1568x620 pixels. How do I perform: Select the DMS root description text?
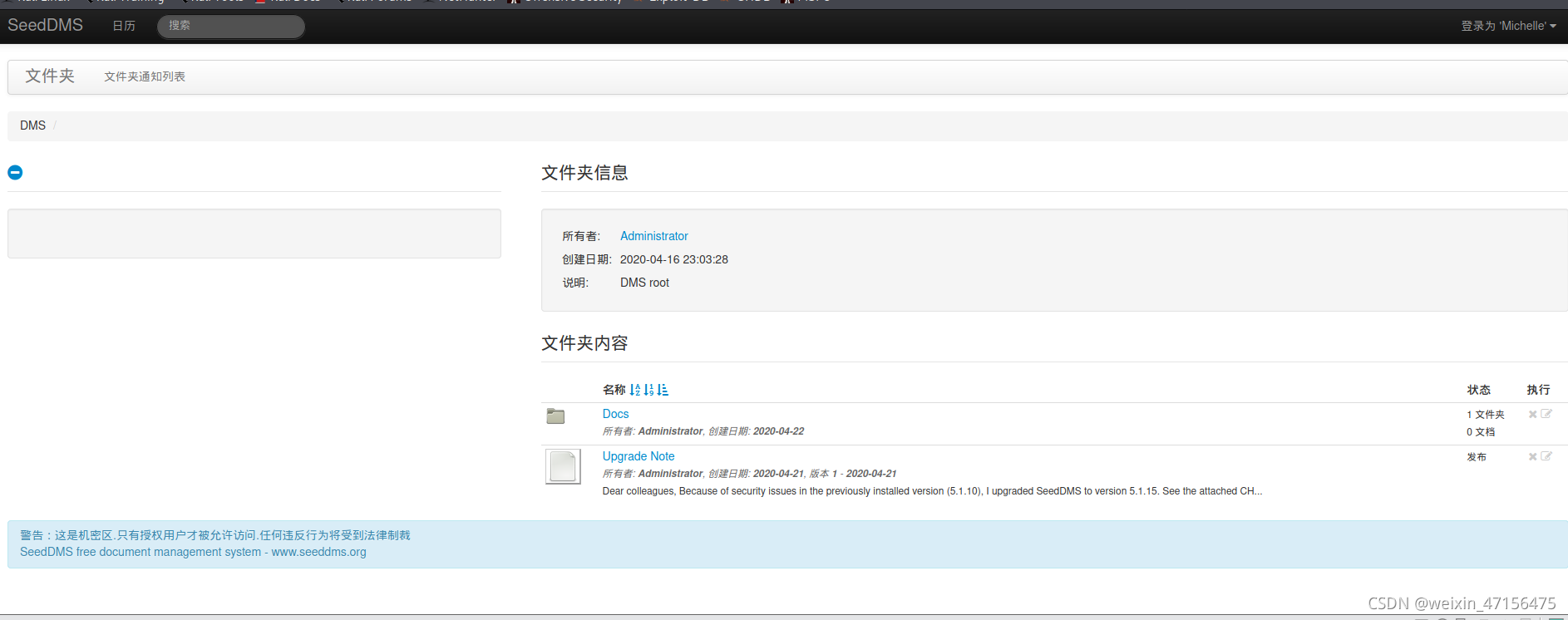tap(644, 283)
